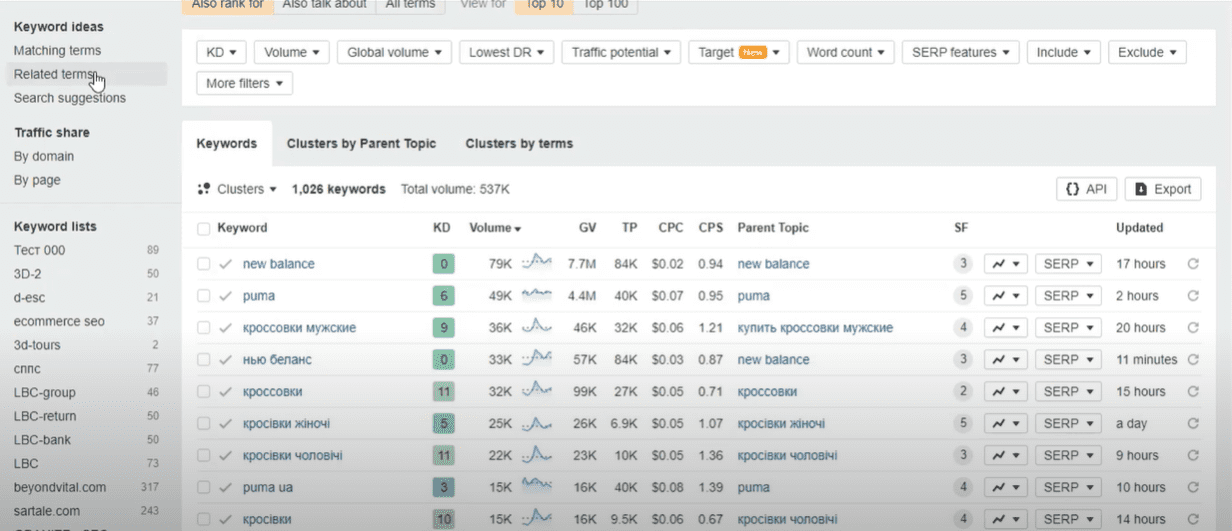1232x531 pixels.
Task: Select the Keywords tab
Action: [x=227, y=144]
